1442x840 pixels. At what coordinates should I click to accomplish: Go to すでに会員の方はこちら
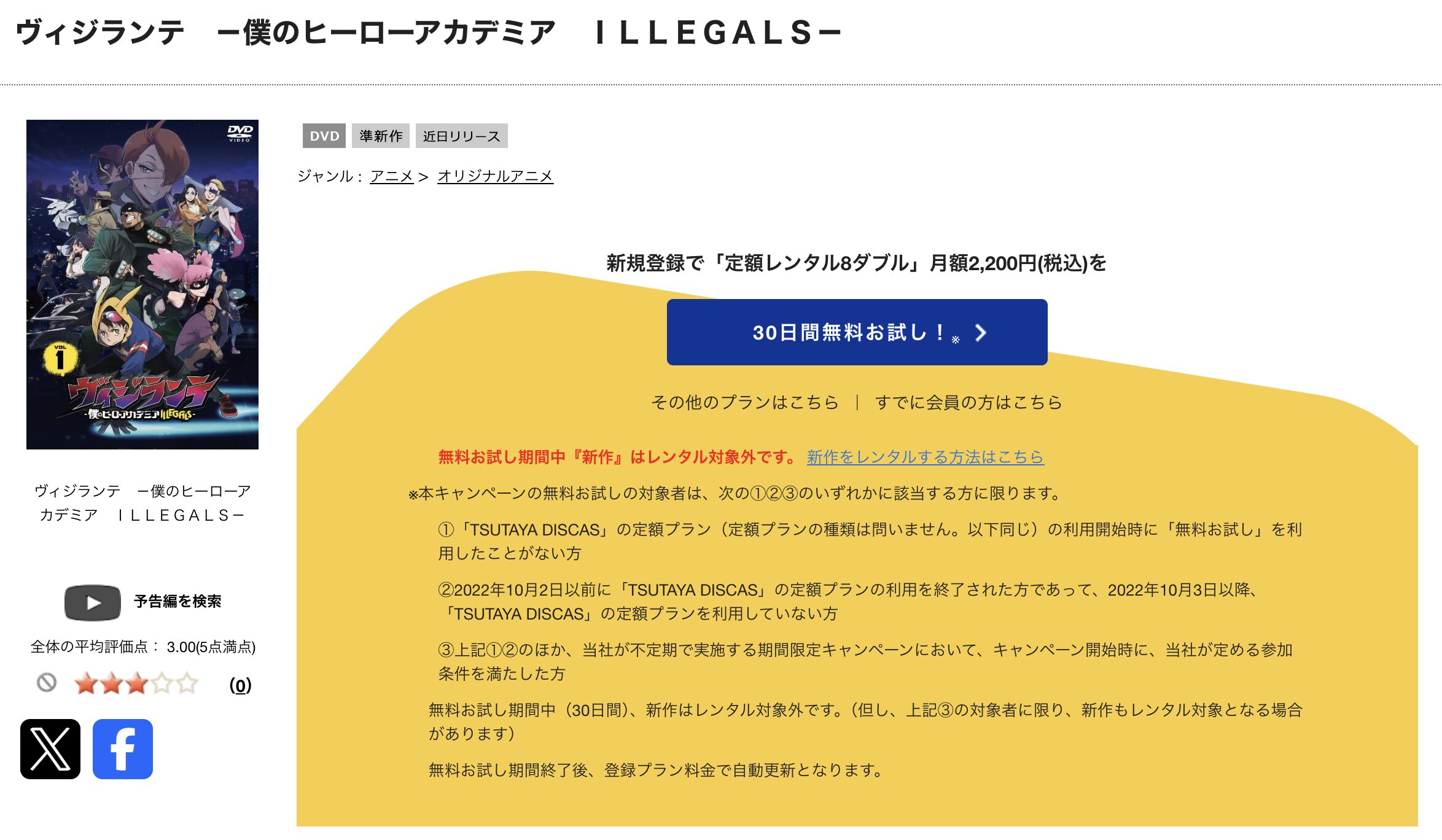(x=968, y=402)
